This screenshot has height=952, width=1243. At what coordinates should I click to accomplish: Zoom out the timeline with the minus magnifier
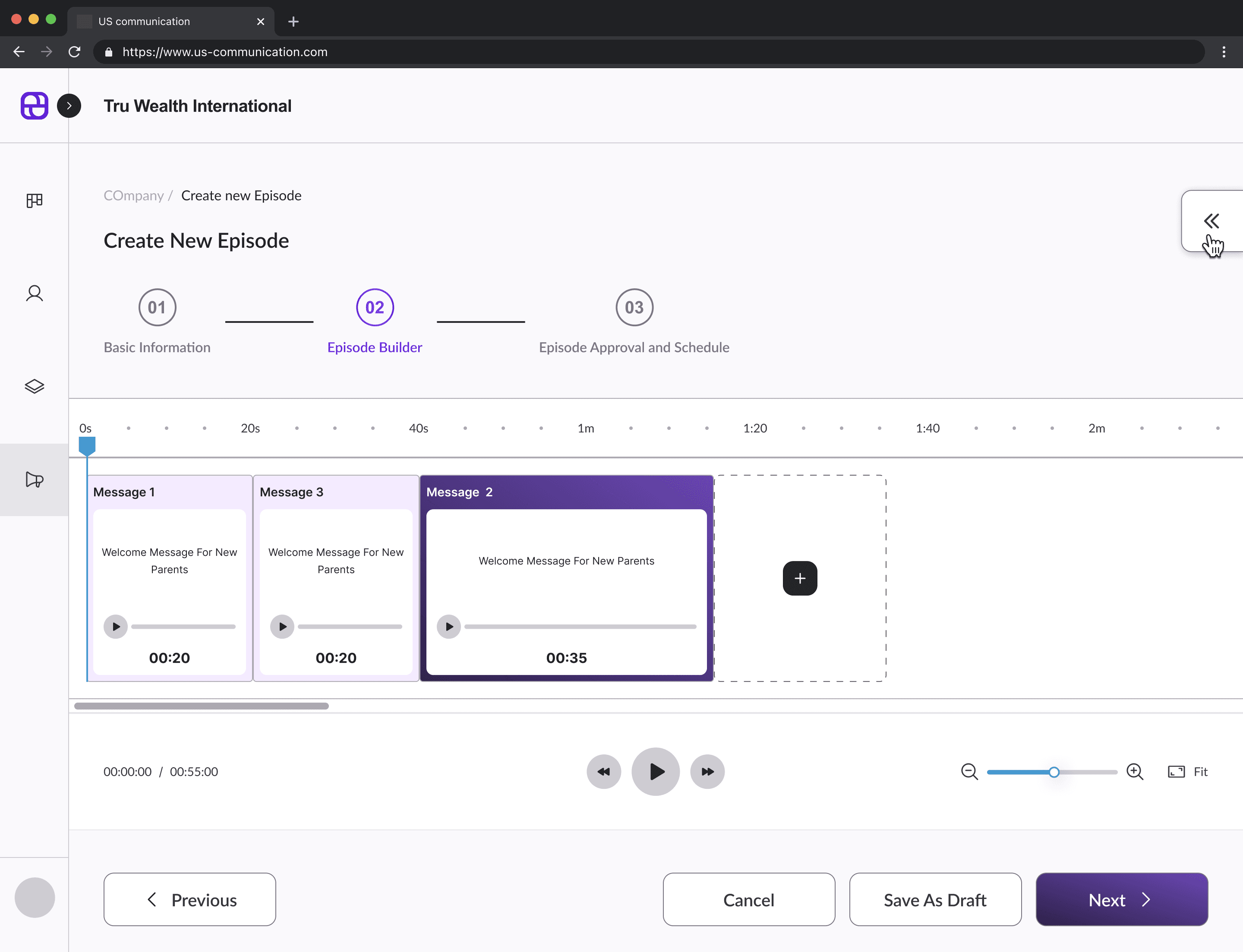(x=969, y=772)
